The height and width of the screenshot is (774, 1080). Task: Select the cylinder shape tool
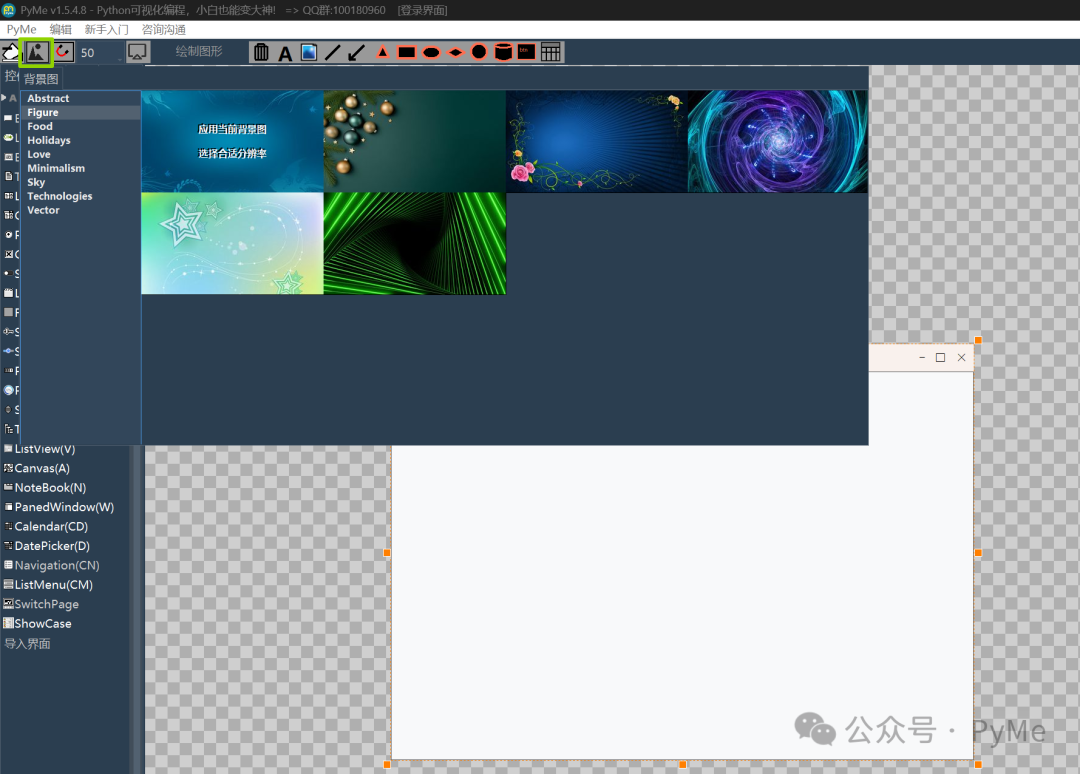(x=503, y=52)
